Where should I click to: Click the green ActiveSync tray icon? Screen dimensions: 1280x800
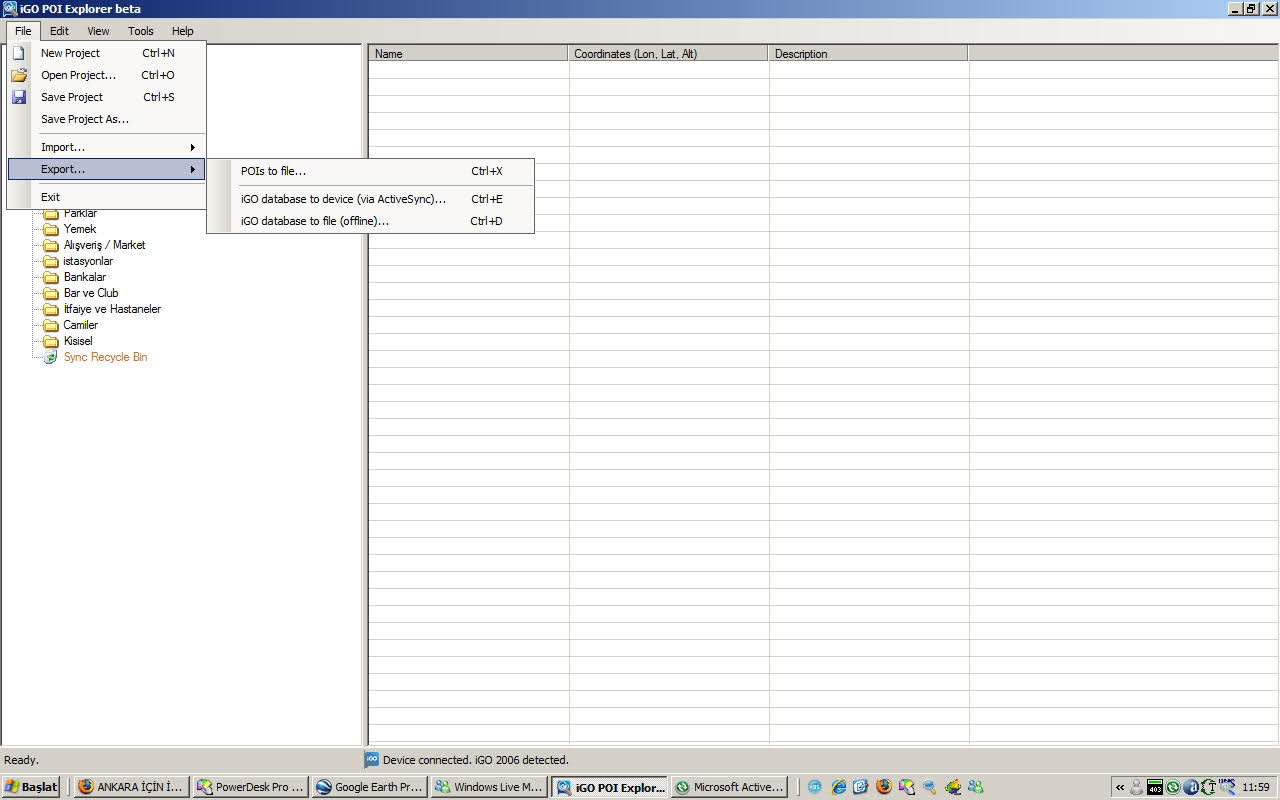[x=1173, y=787]
